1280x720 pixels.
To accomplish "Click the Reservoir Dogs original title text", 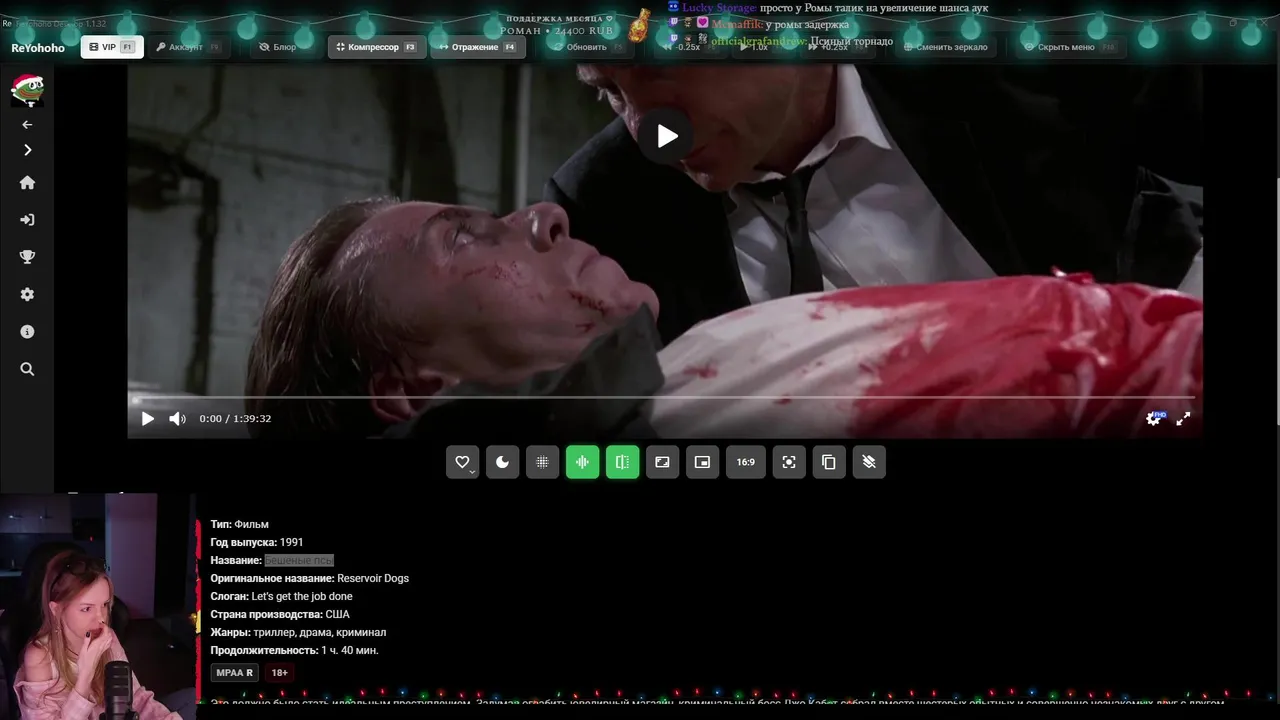I will 373,578.
